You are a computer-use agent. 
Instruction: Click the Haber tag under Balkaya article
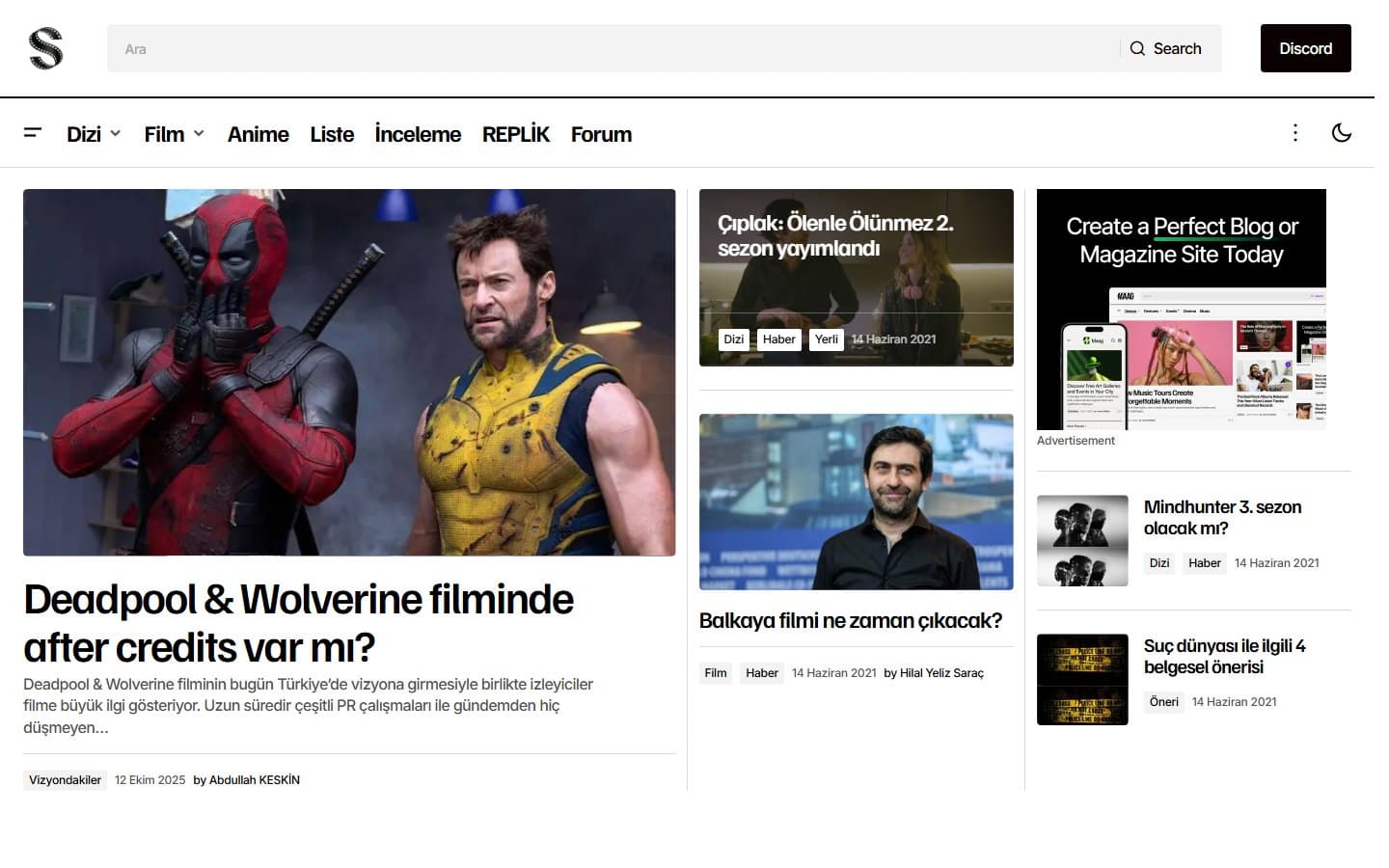click(762, 673)
